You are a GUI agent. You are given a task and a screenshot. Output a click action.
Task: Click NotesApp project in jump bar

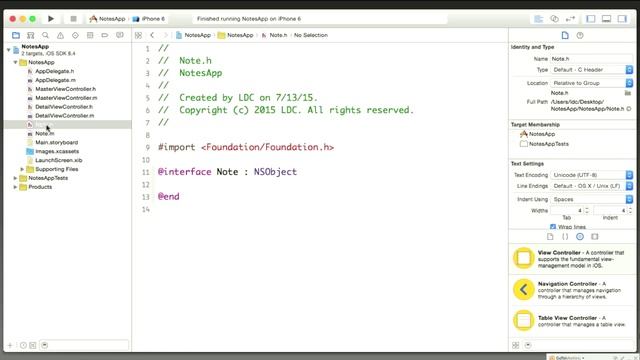coord(193,36)
